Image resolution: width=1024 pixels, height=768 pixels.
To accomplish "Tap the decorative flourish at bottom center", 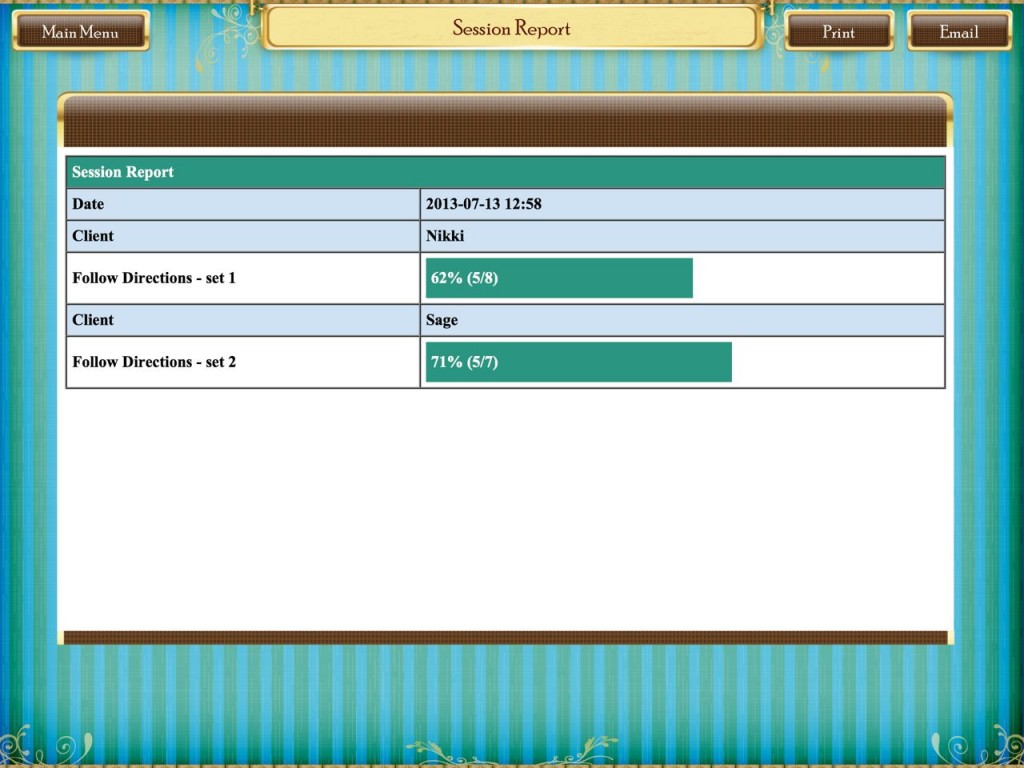I will point(511,750).
